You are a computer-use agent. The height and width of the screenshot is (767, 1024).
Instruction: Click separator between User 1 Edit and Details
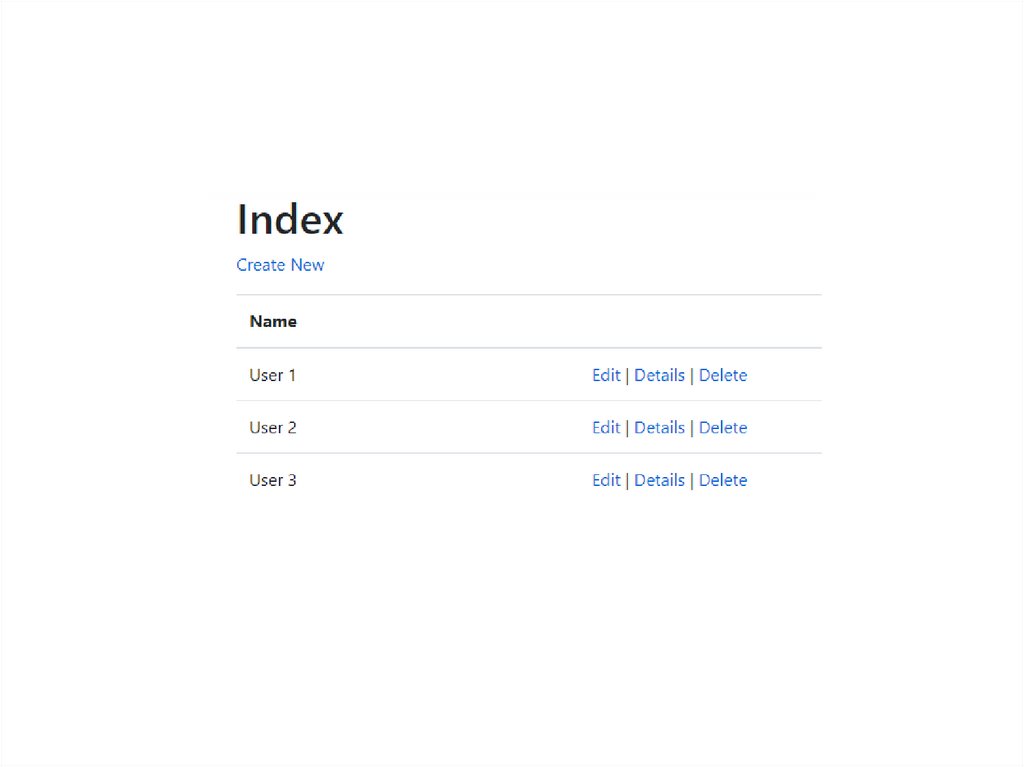point(628,376)
